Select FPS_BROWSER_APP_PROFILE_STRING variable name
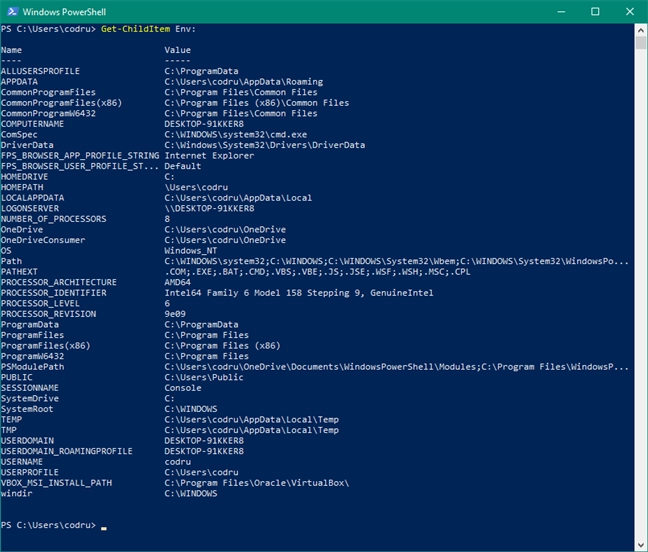 (80, 156)
